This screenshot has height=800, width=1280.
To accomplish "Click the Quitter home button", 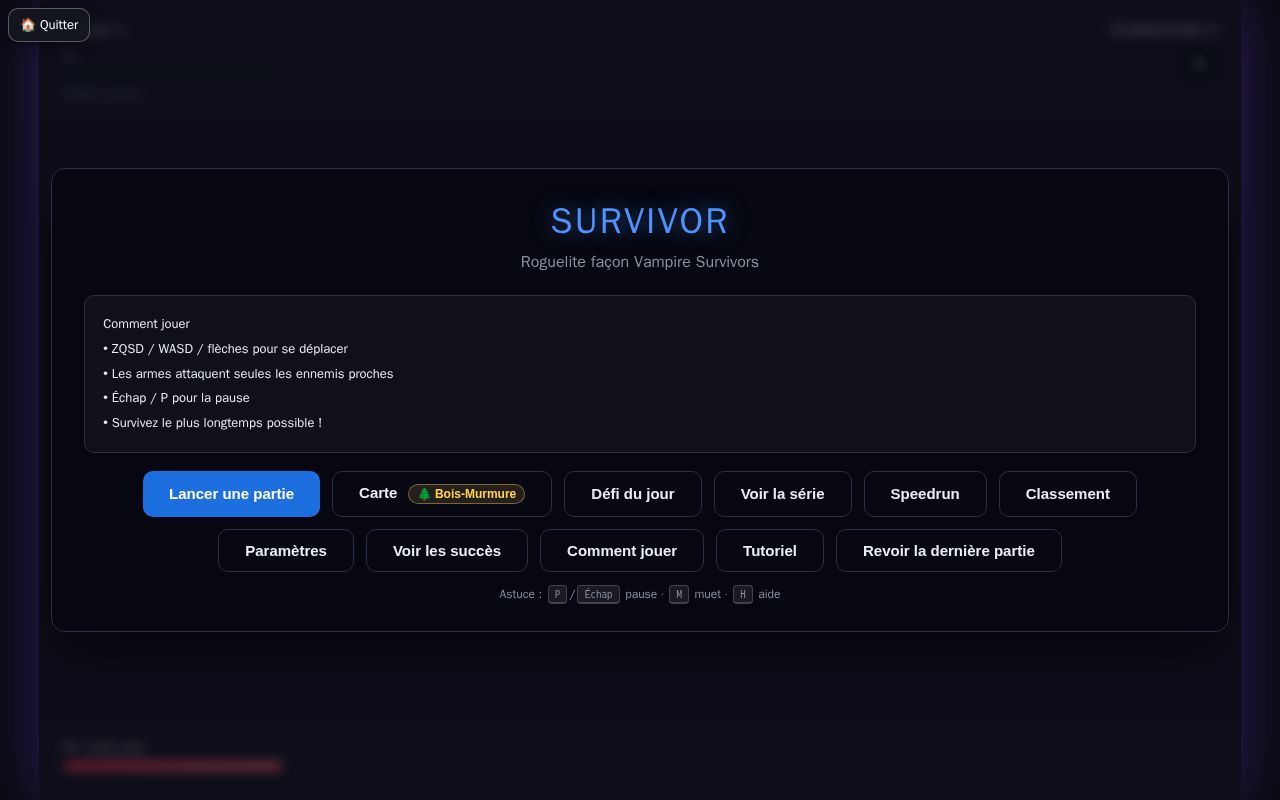I will tap(49, 25).
